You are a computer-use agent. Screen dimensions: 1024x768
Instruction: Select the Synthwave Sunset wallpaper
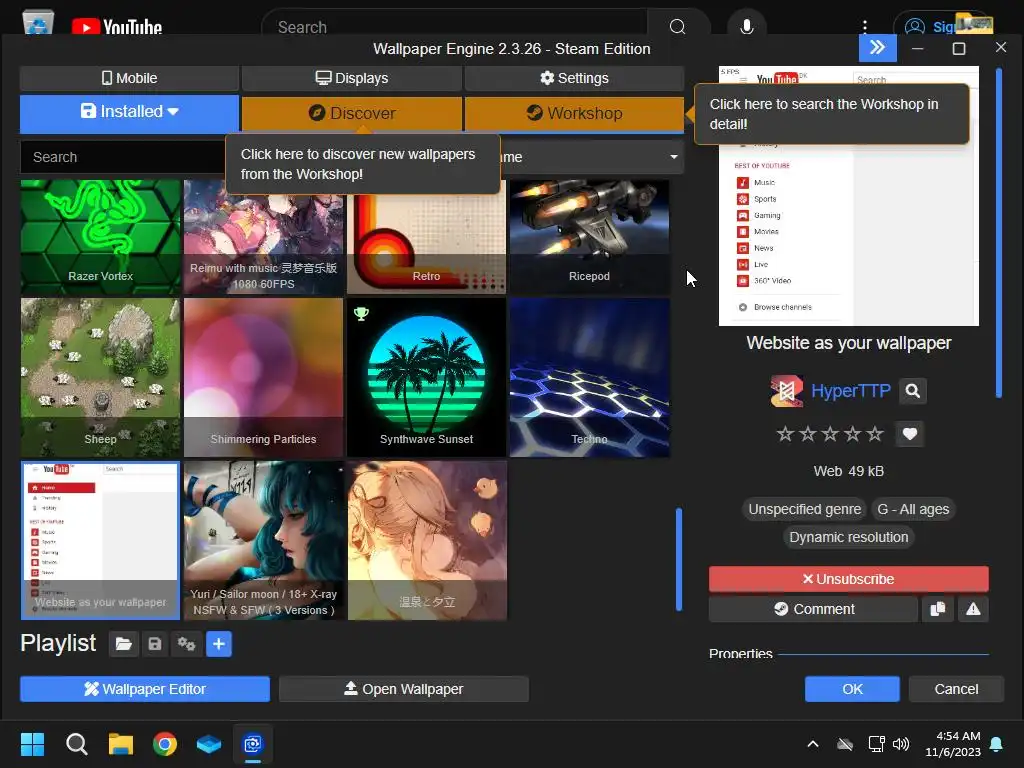426,377
